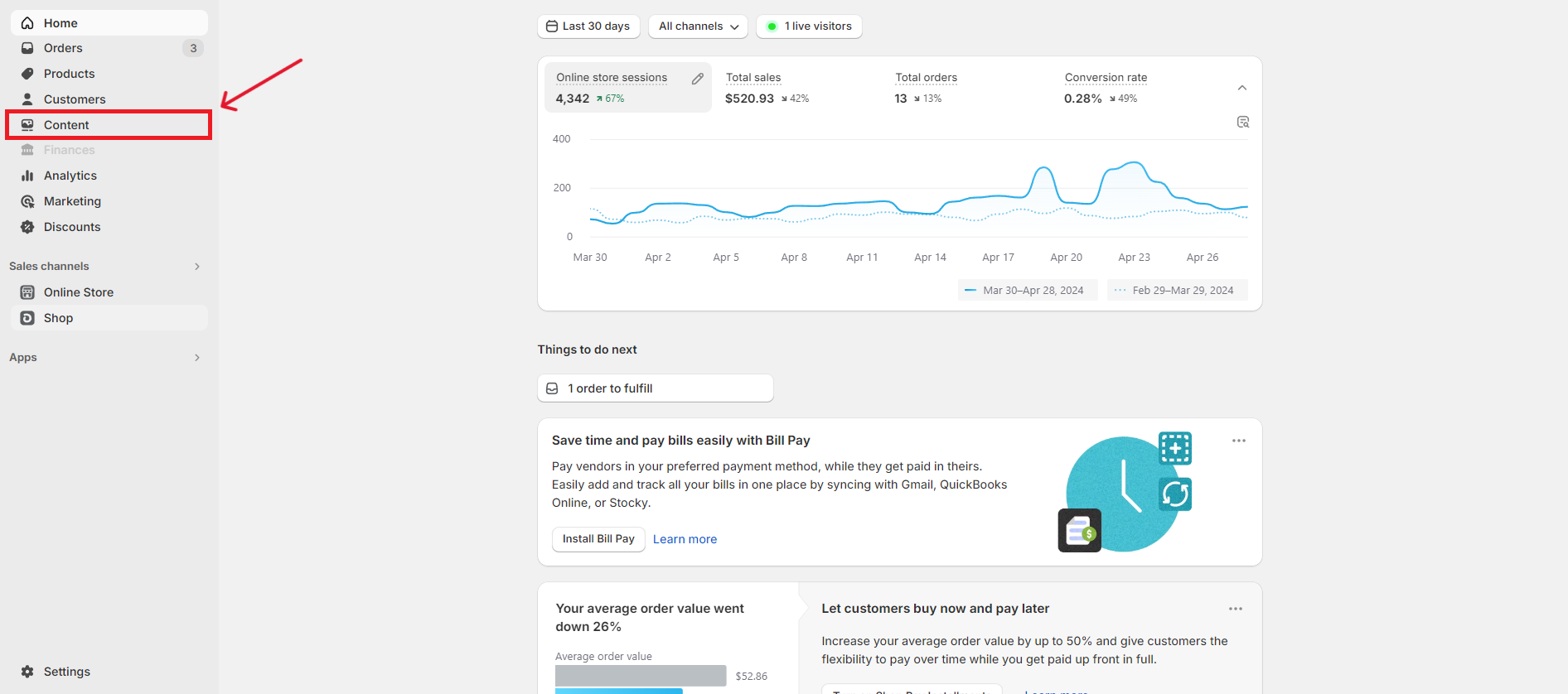1568x694 pixels.
Task: Toggle the Mar 30–Apr 28, 2024 legend series
Action: pyautogui.click(x=1026, y=291)
